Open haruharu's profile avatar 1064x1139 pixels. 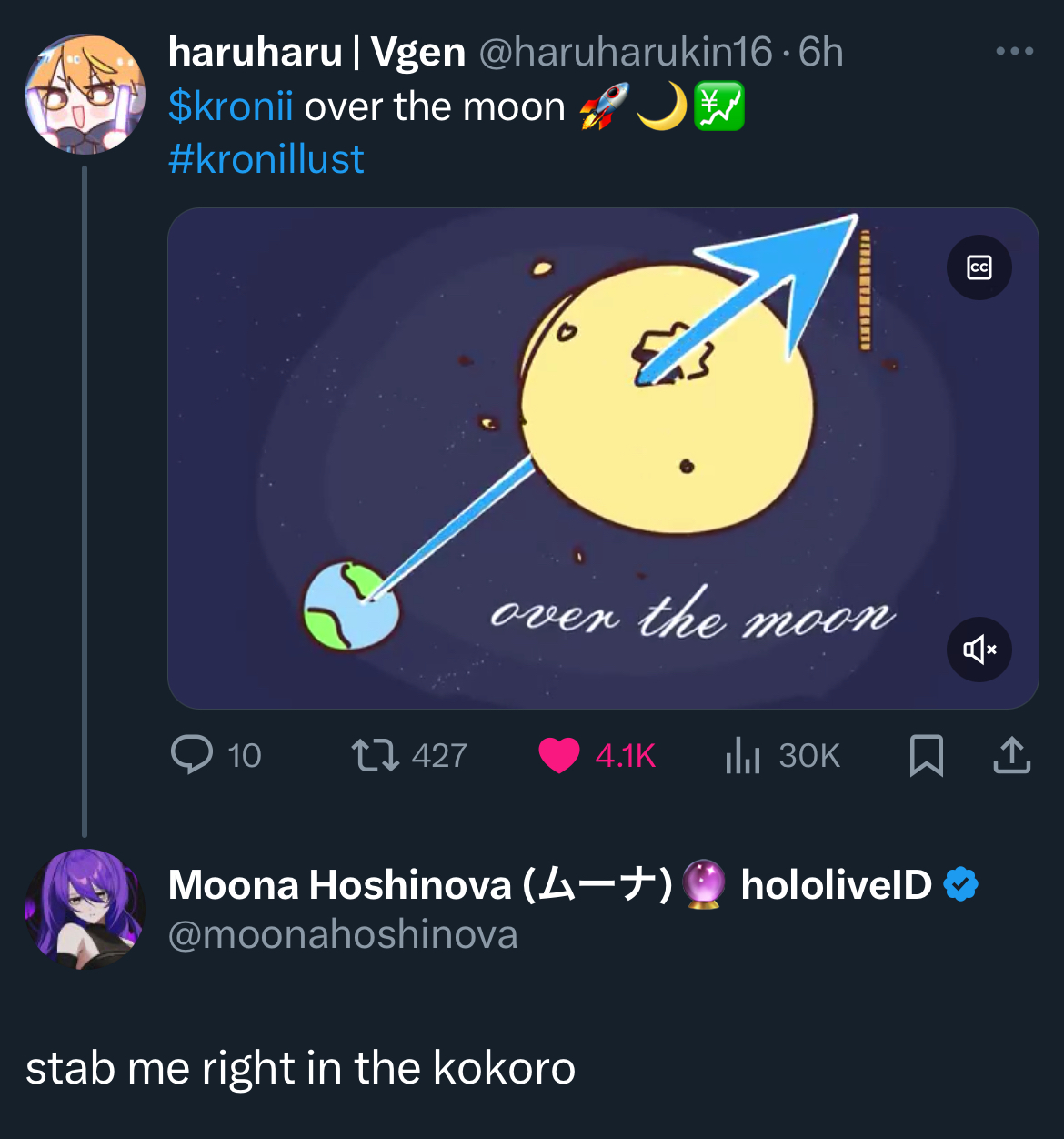tap(85, 95)
